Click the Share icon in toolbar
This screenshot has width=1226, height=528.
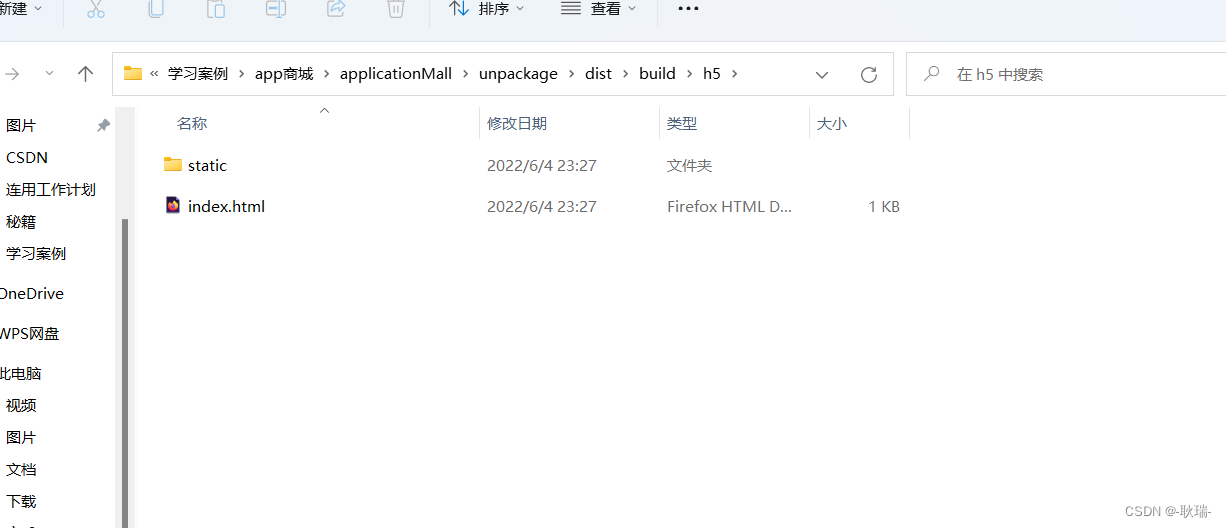click(336, 9)
